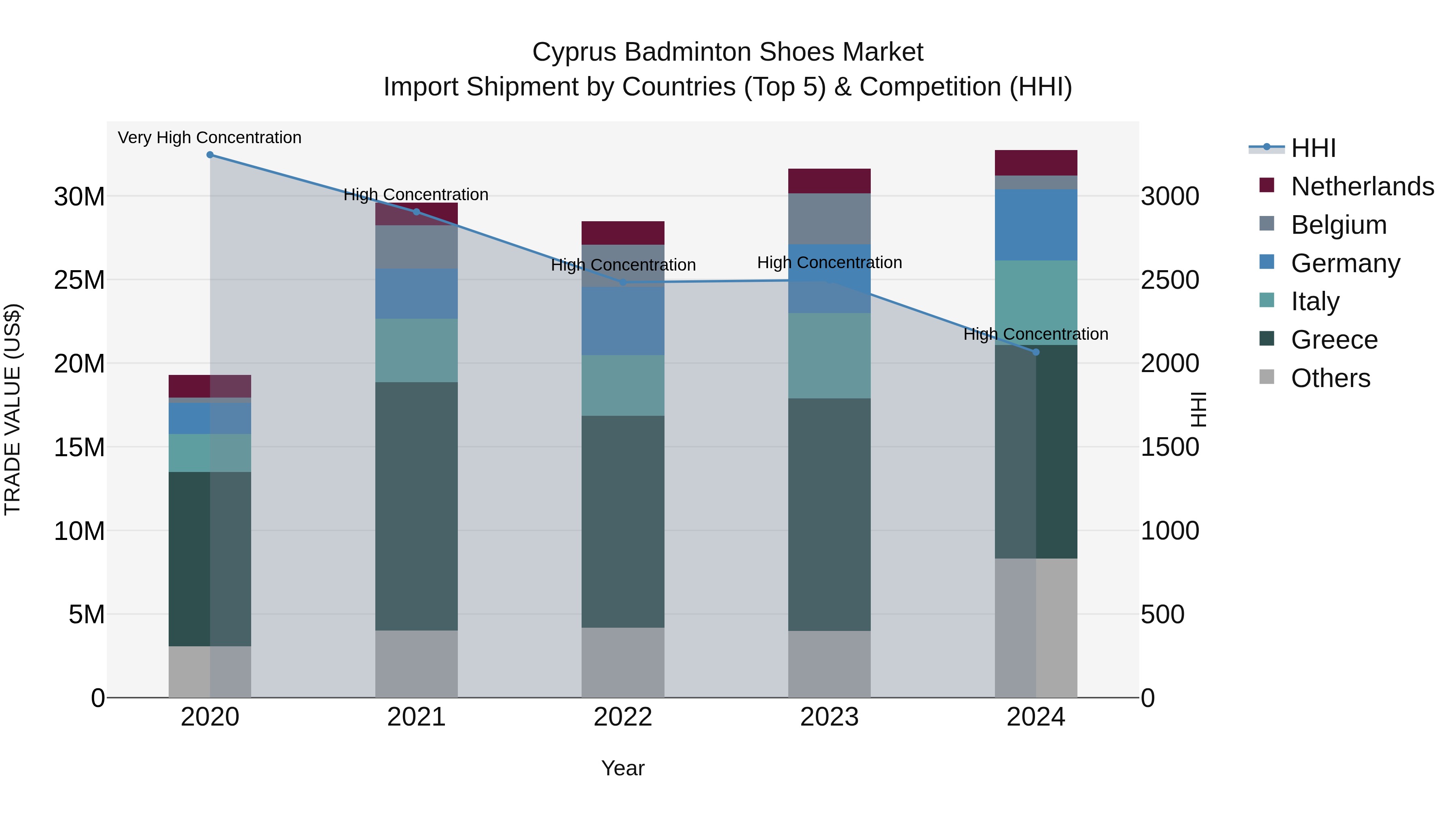Toggle the Others legend entry
Screen dimensions: 1456x819
[1315, 378]
